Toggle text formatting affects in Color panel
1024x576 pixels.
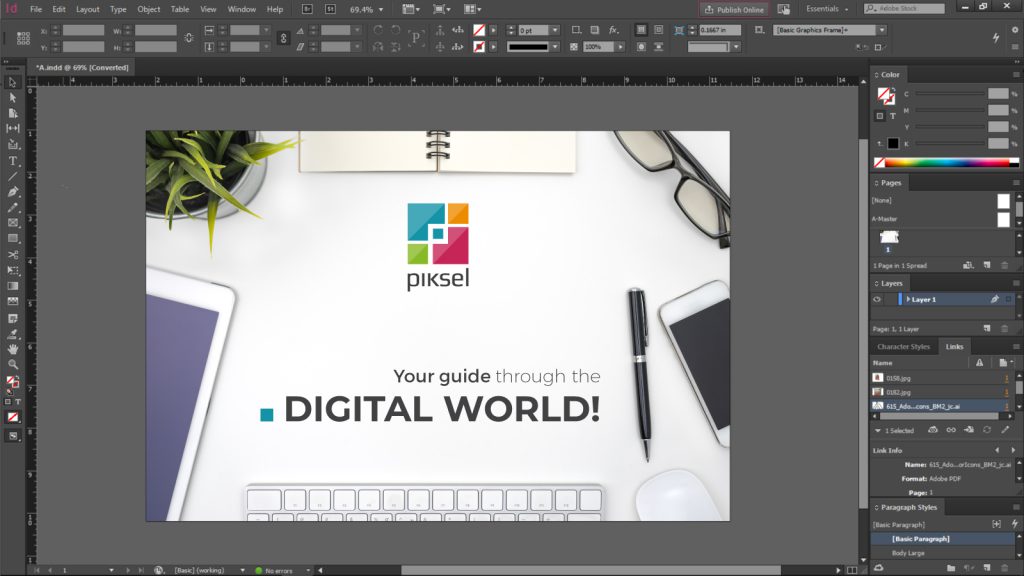[x=892, y=116]
